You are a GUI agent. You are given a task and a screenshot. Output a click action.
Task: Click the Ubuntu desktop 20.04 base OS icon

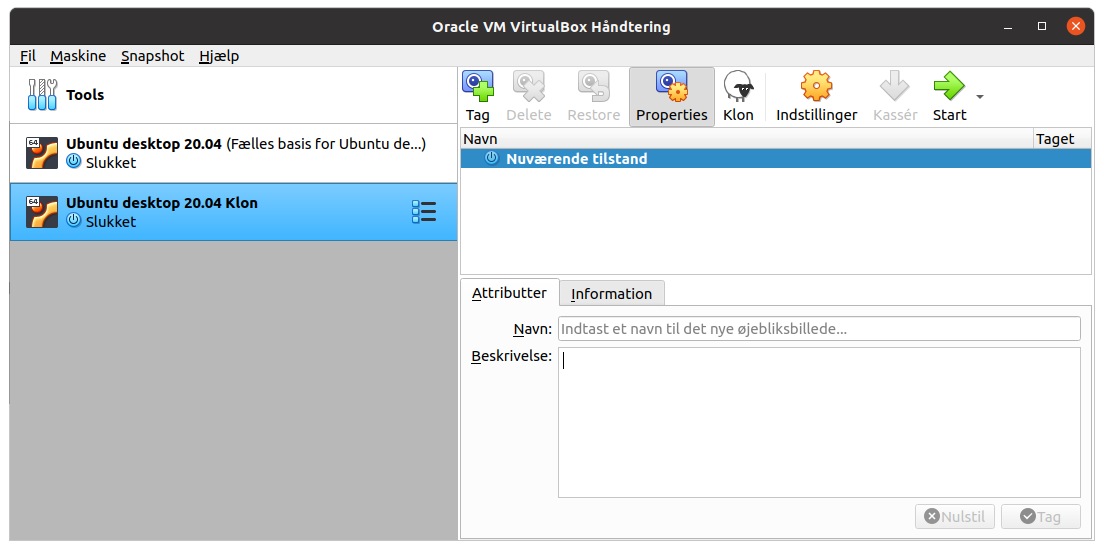[42, 153]
